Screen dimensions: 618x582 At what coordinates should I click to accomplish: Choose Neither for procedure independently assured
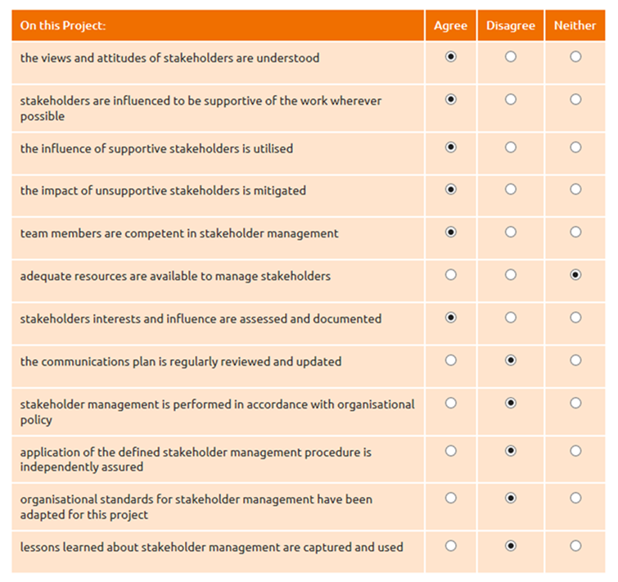575,451
